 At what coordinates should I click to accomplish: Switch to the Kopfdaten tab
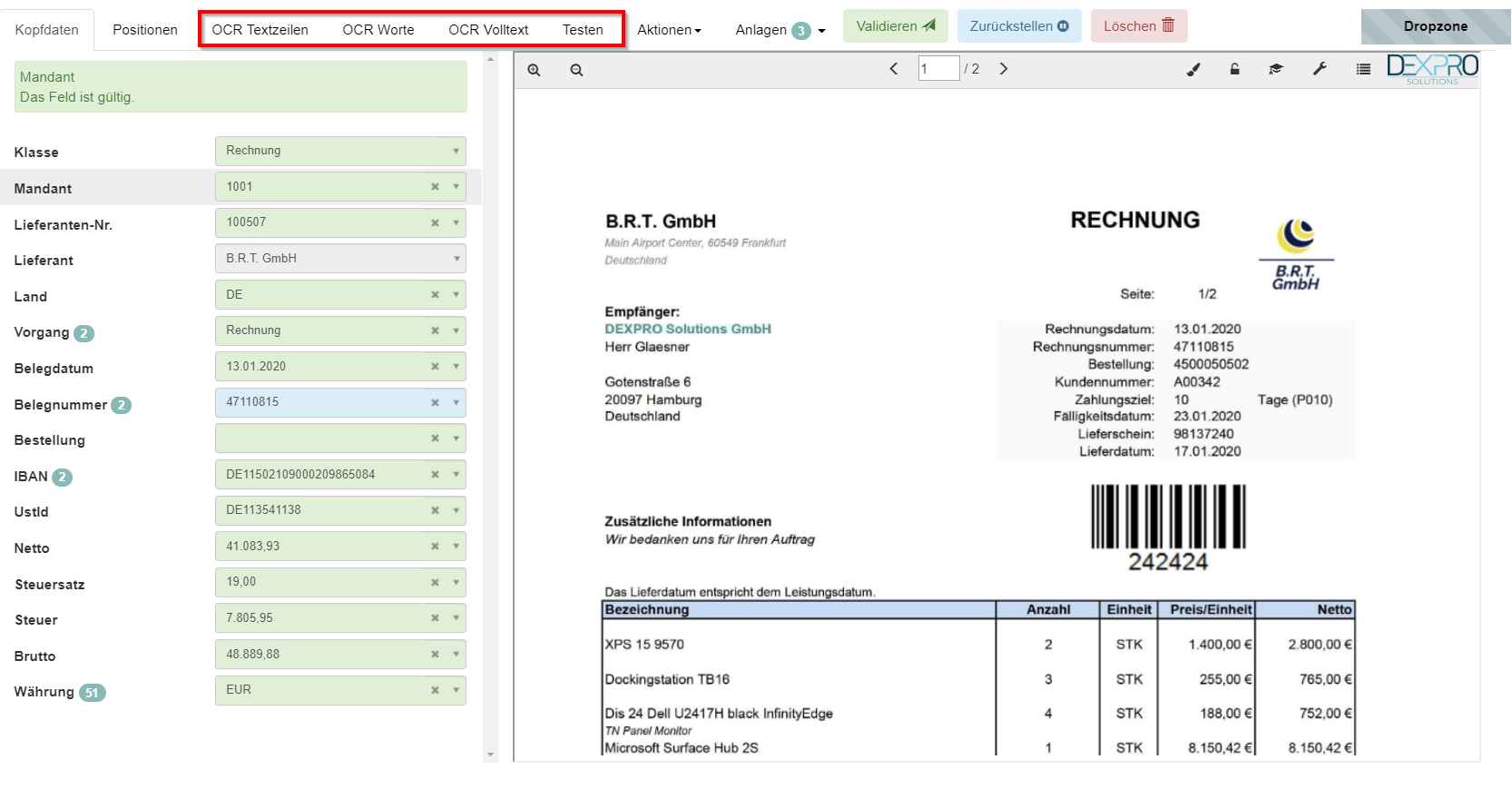[x=47, y=30]
